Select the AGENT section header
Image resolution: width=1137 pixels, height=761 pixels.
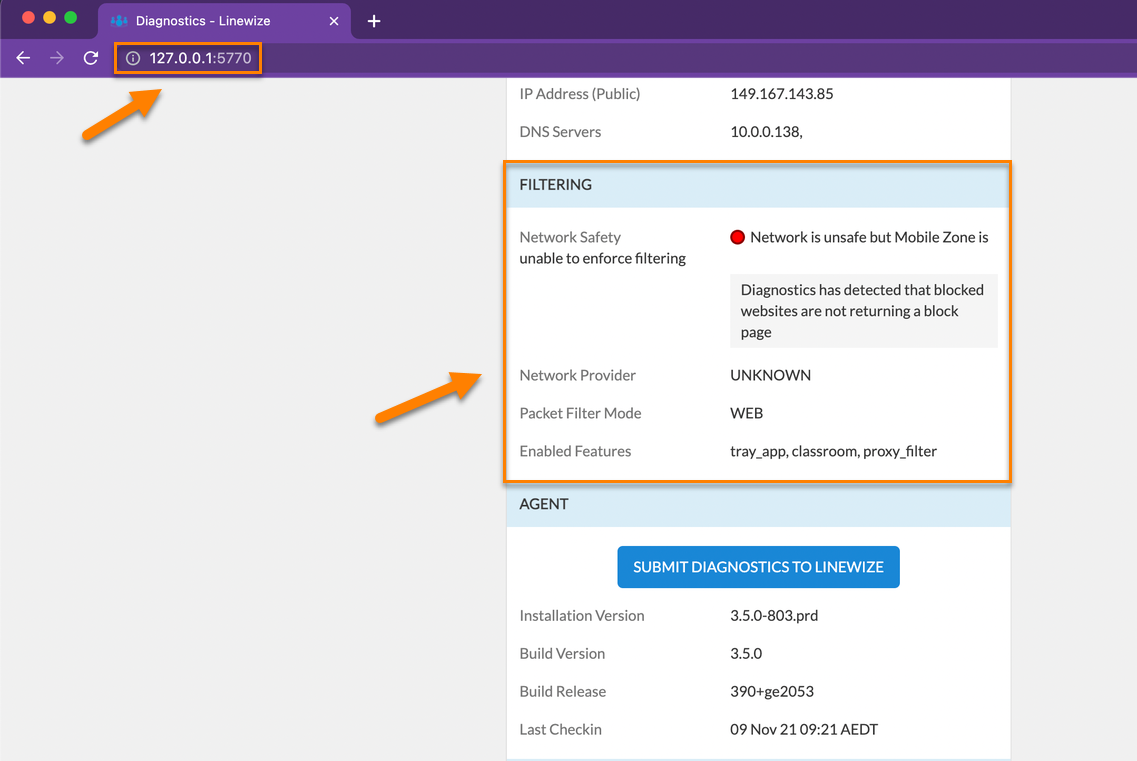click(758, 504)
